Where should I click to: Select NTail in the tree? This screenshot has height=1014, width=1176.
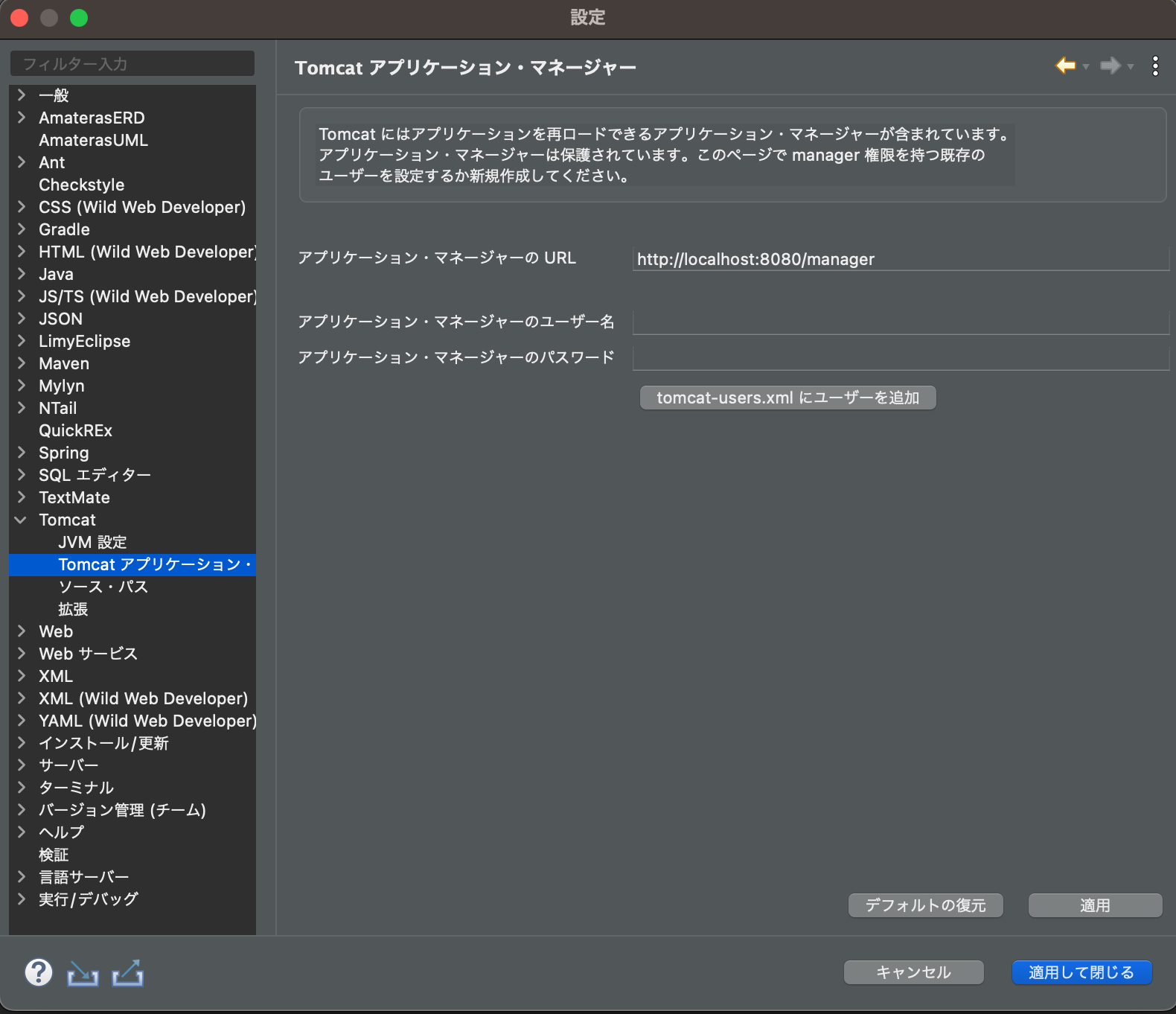[57, 408]
